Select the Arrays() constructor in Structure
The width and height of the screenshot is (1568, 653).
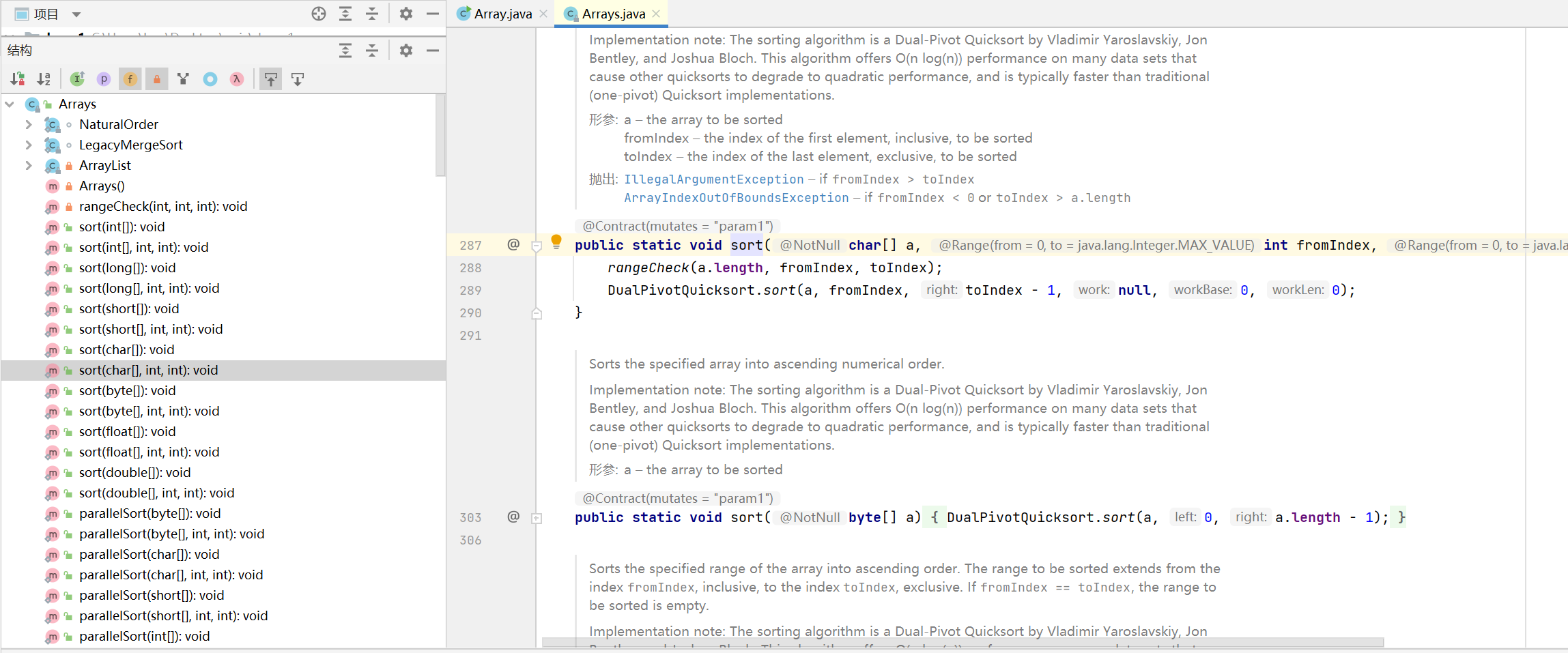coord(102,186)
